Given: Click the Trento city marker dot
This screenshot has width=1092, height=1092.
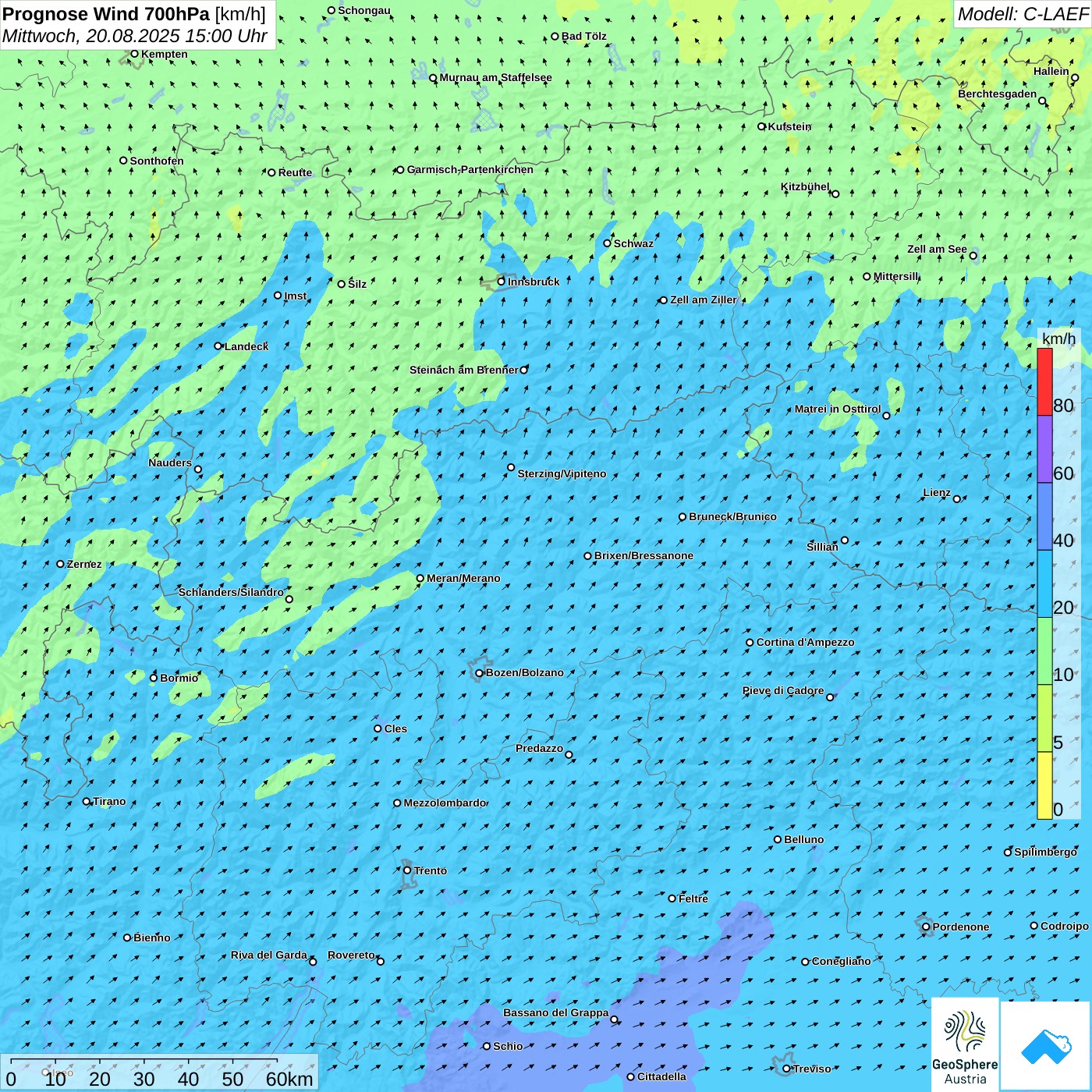Looking at the screenshot, I should point(407,870).
